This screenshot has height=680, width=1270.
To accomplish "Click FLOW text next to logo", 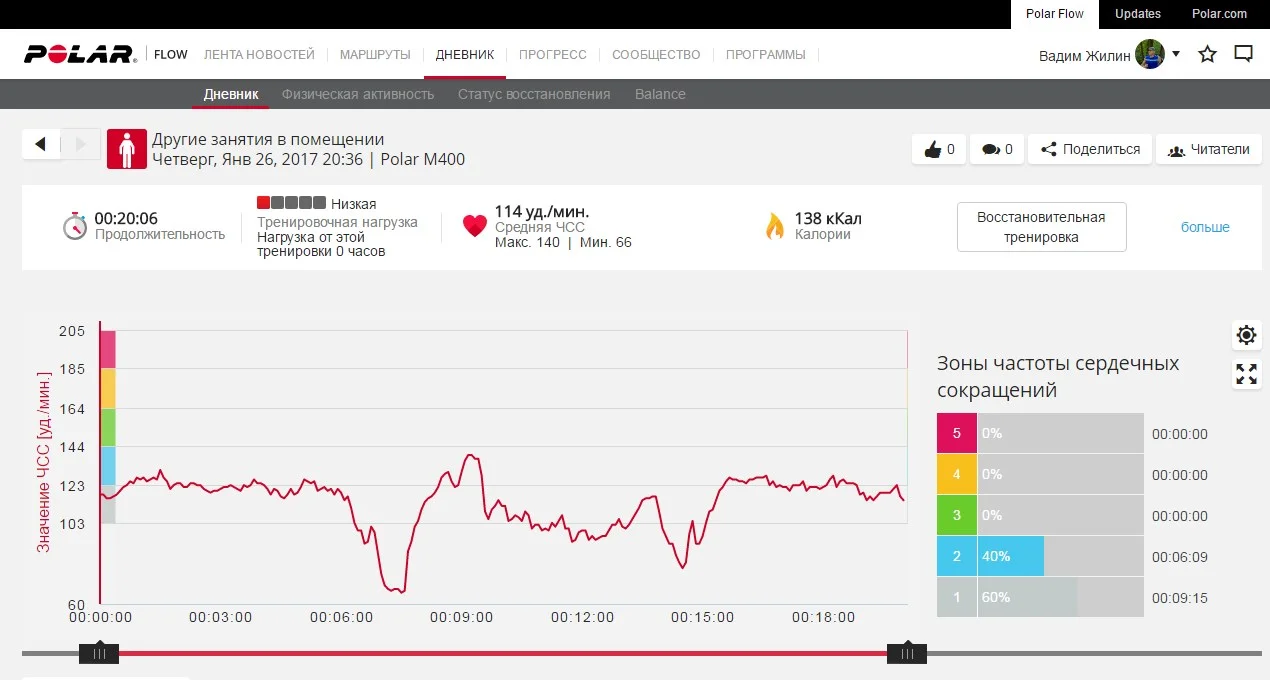I will [171, 55].
